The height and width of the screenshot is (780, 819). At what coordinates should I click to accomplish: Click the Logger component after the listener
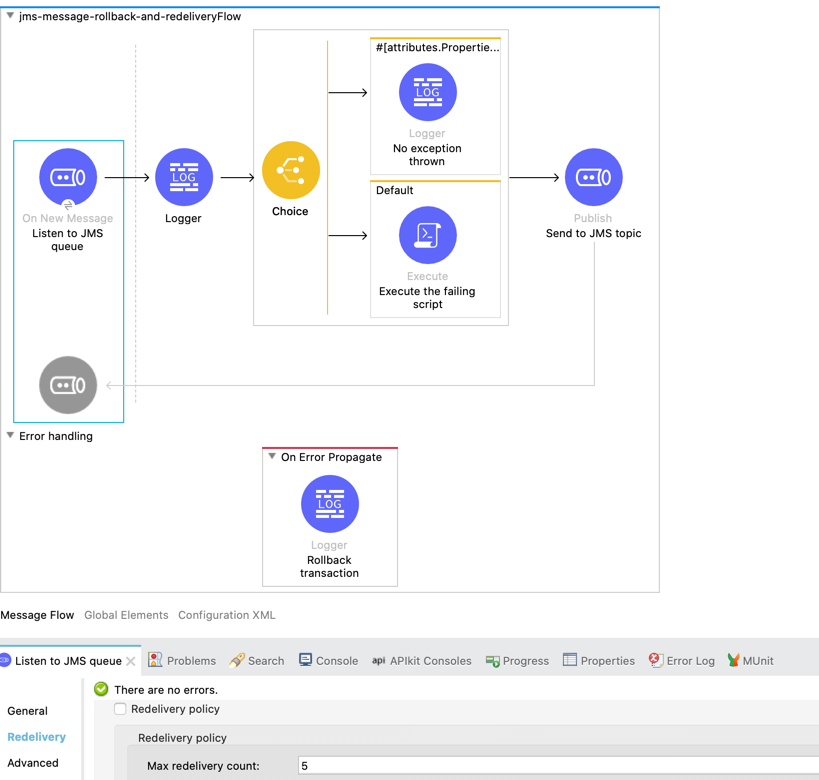tap(184, 176)
